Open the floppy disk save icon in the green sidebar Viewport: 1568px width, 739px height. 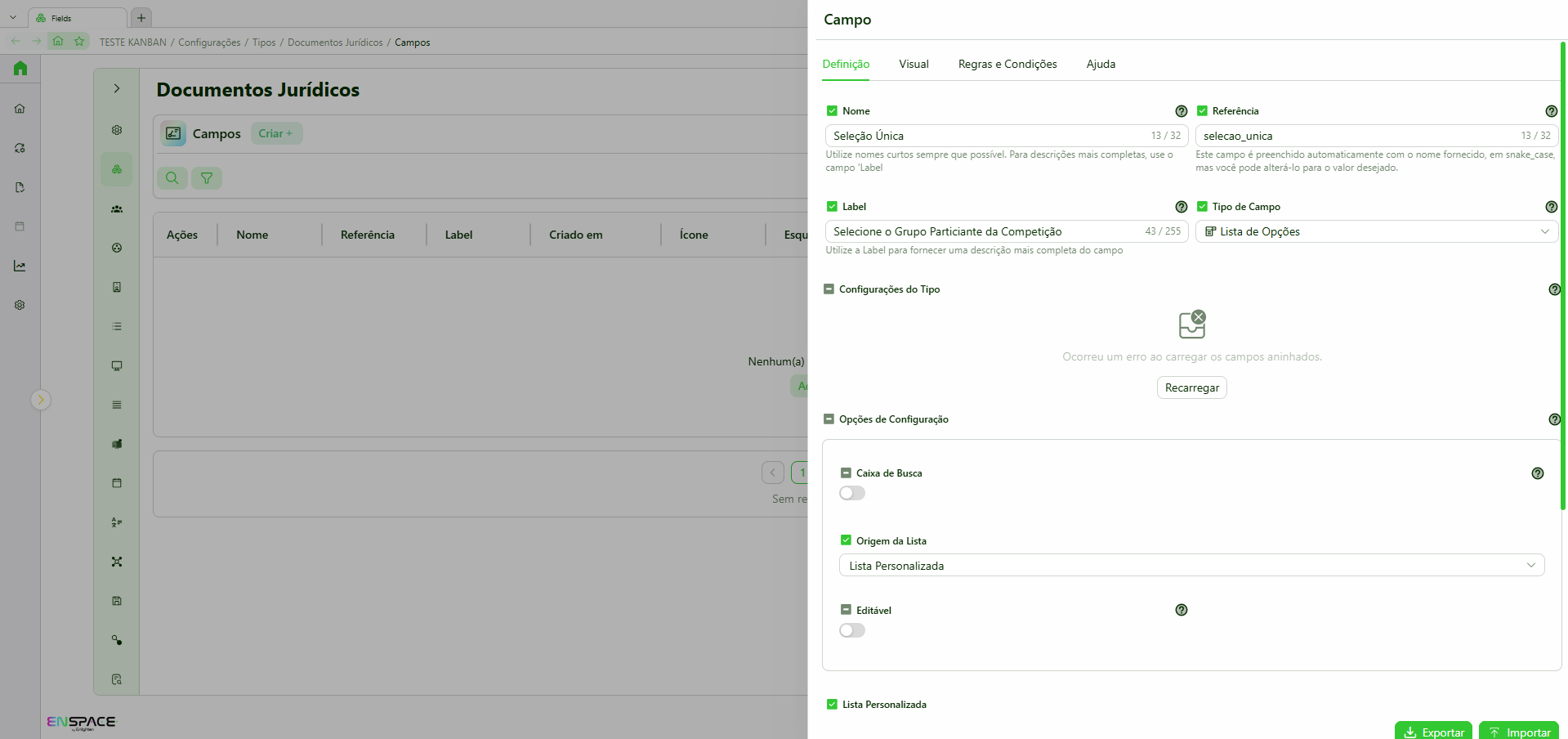[x=117, y=601]
